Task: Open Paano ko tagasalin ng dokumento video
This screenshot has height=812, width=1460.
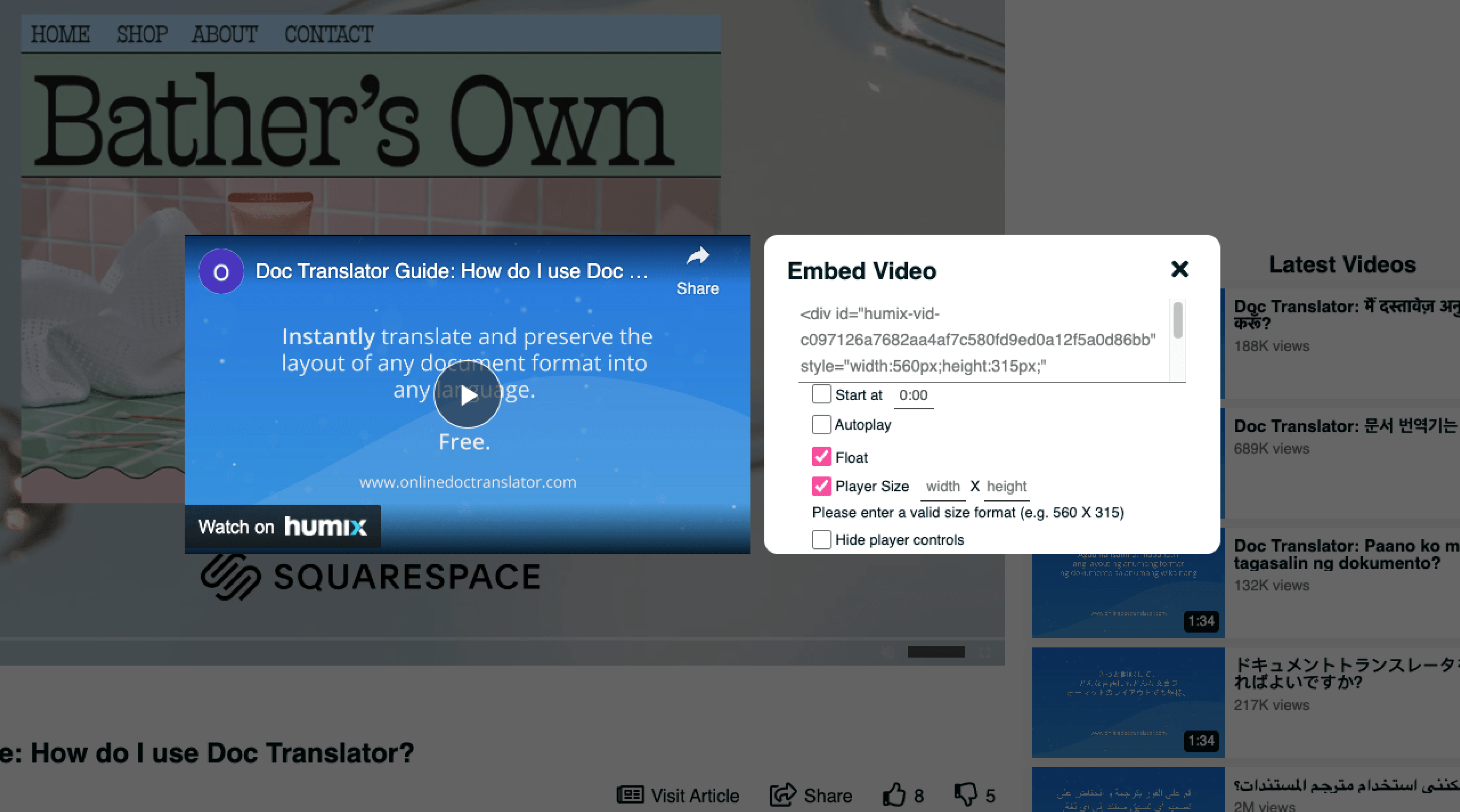Action: pyautogui.click(x=1347, y=554)
